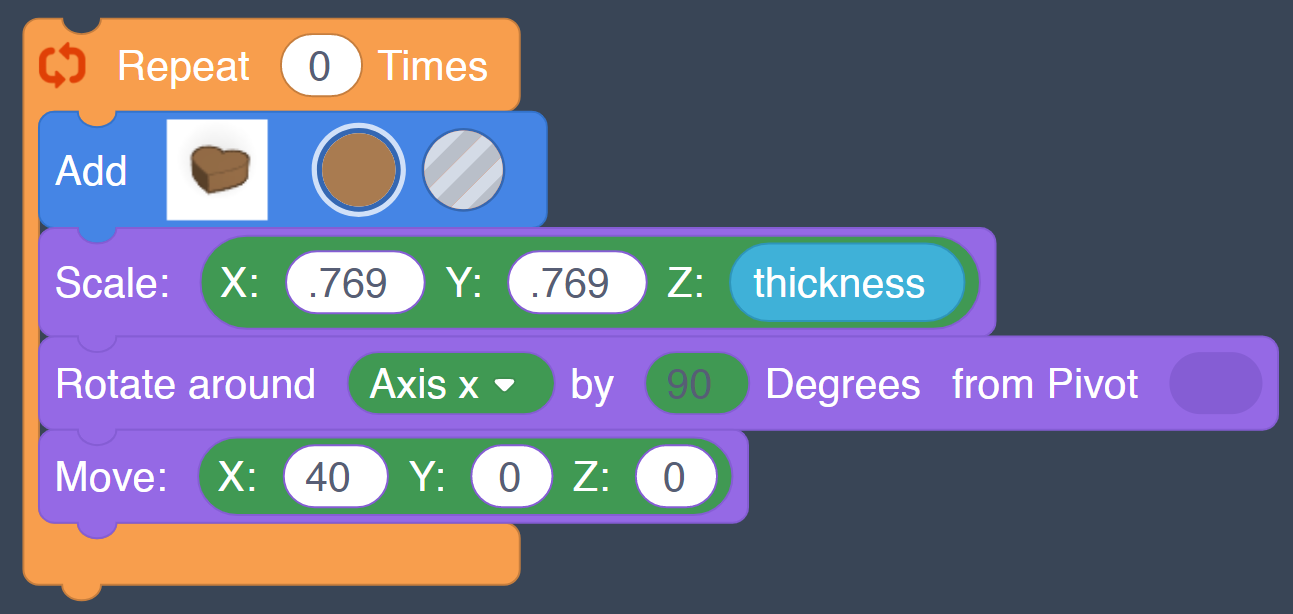Click the empty Pivot slot
Image resolution: width=1293 pixels, height=614 pixels.
(x=1215, y=383)
